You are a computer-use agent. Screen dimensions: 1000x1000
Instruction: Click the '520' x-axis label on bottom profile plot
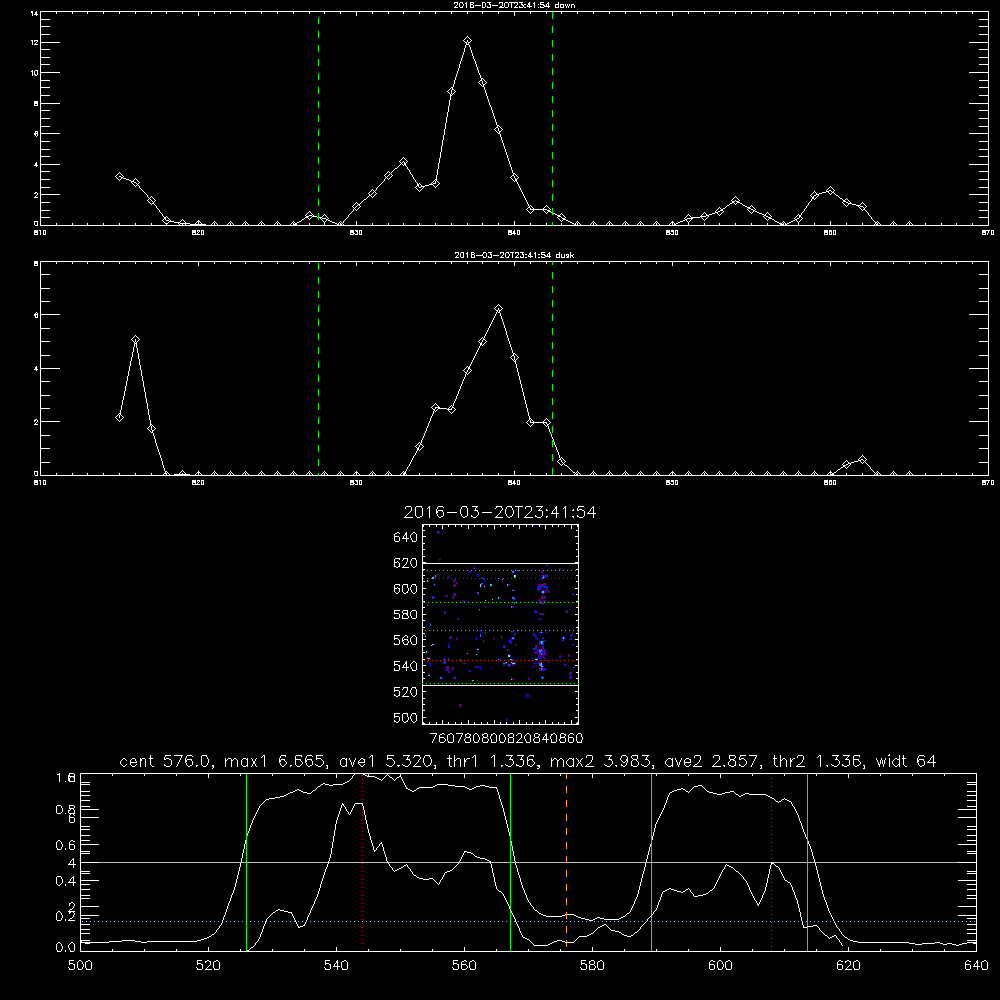pos(208,966)
